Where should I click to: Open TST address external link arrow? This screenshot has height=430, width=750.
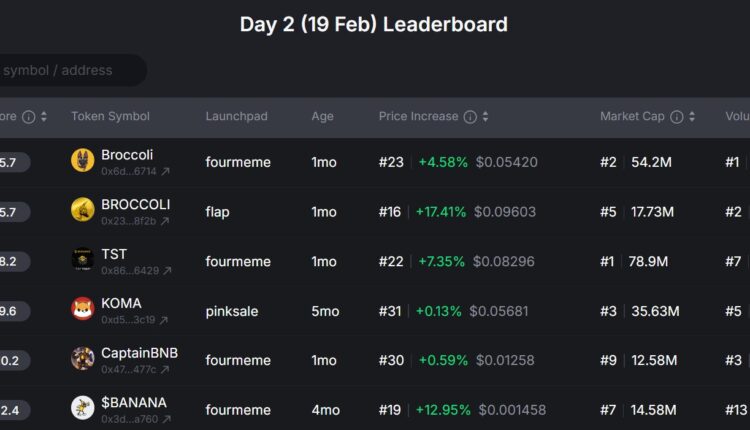click(167, 271)
